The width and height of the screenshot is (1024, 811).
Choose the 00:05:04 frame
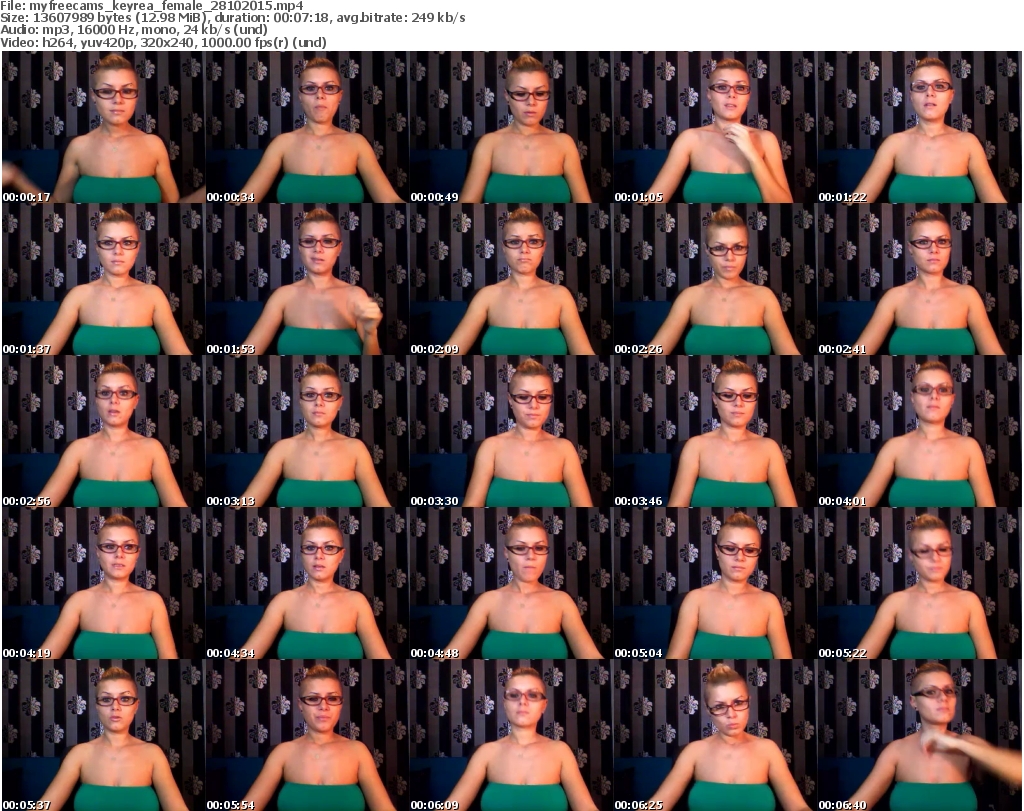tap(714, 584)
